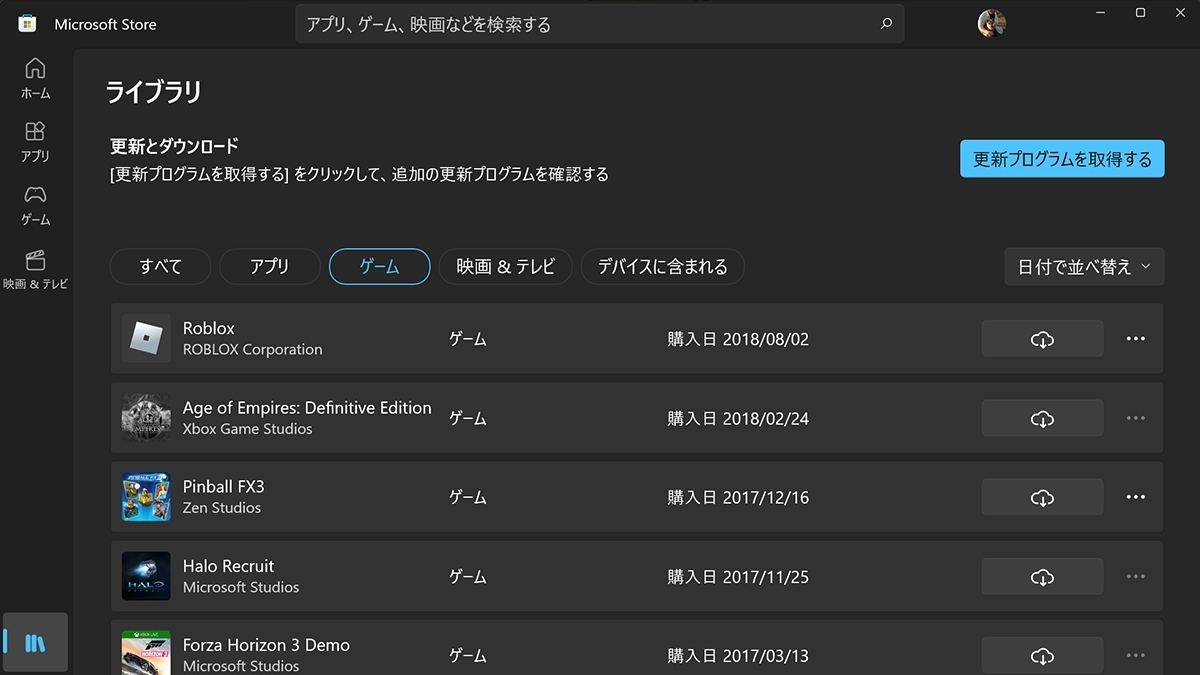The width and height of the screenshot is (1200, 675).
Task: Select the ゲーム filter tab
Action: 379,267
